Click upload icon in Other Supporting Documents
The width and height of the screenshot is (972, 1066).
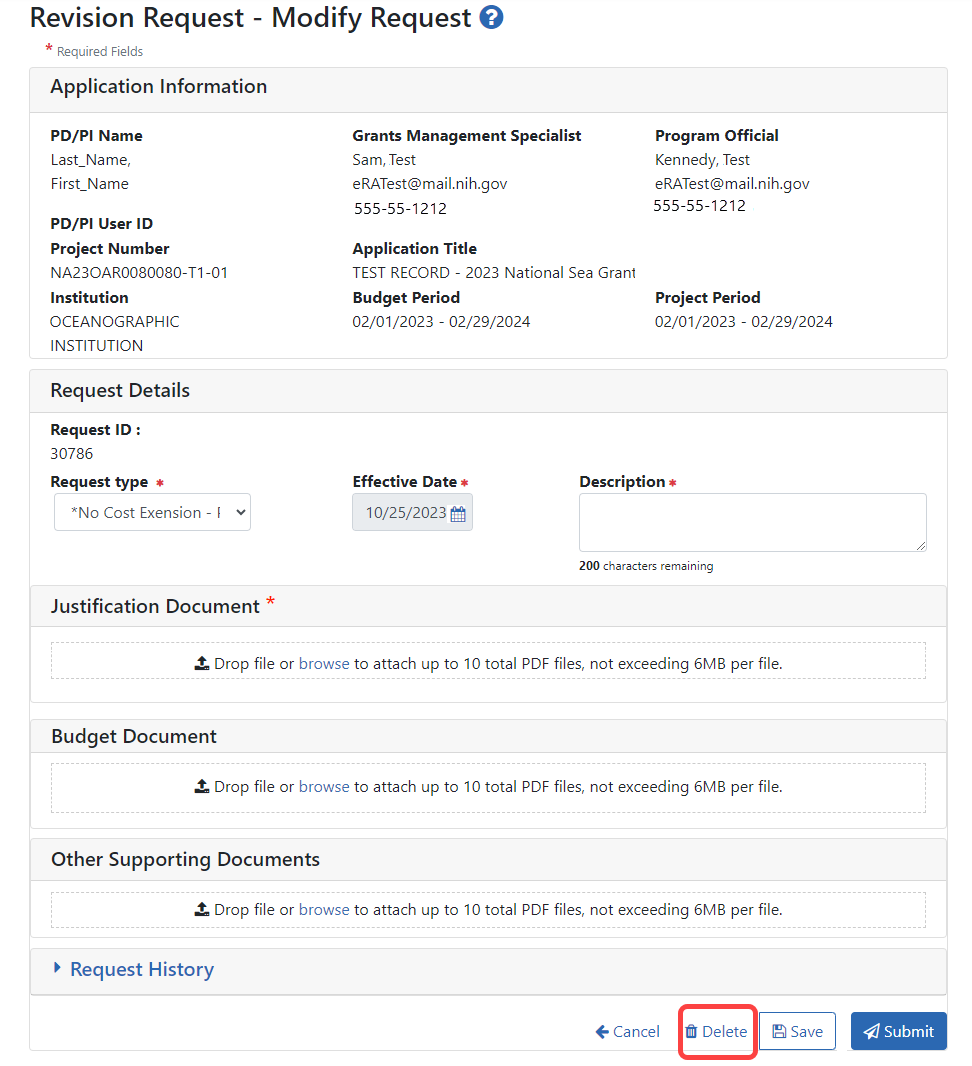(202, 909)
